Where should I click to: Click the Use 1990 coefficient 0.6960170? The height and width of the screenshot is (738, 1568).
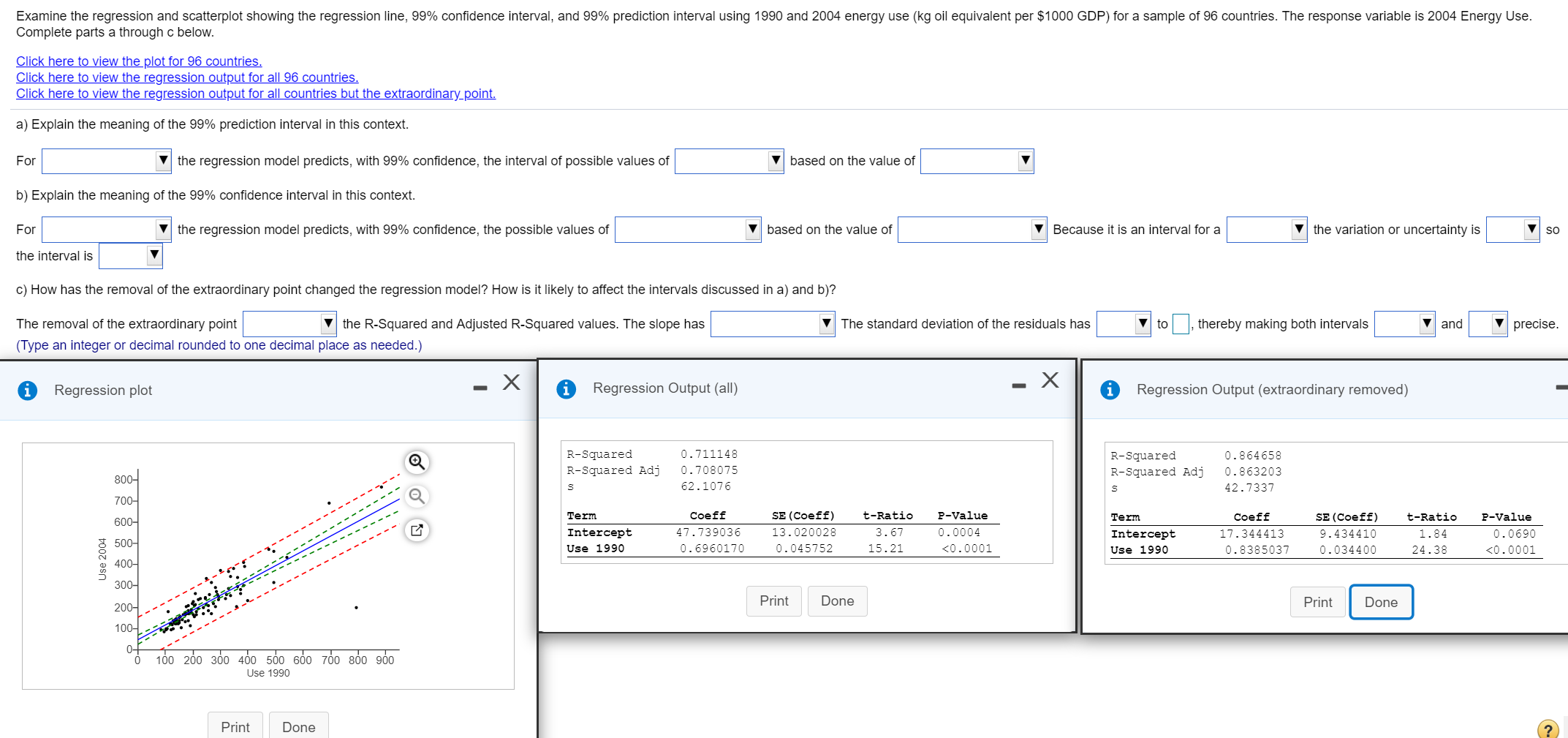712,549
